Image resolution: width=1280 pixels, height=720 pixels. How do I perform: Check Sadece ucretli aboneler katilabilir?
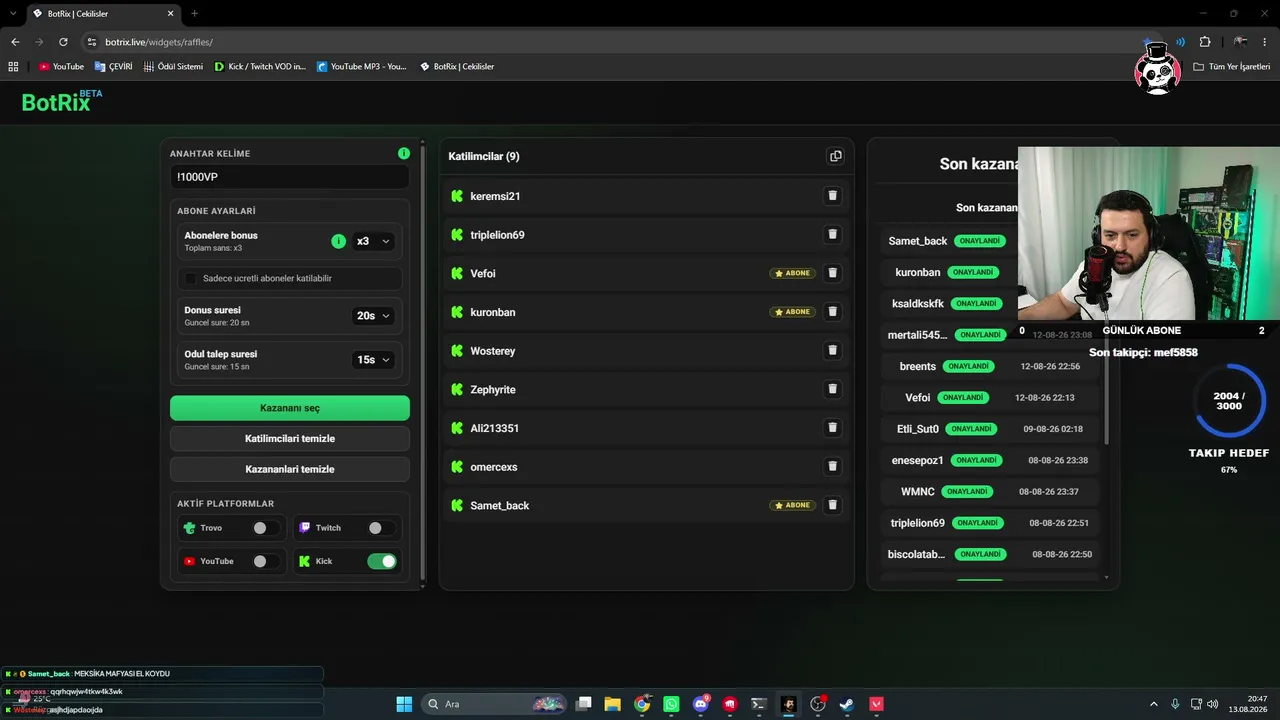click(191, 278)
